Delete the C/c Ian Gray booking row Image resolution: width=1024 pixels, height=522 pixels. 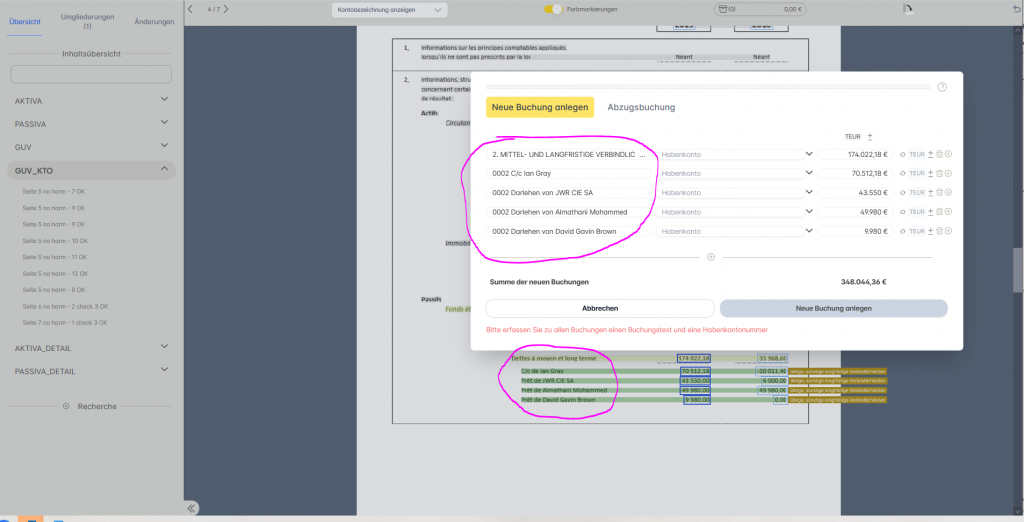click(939, 173)
